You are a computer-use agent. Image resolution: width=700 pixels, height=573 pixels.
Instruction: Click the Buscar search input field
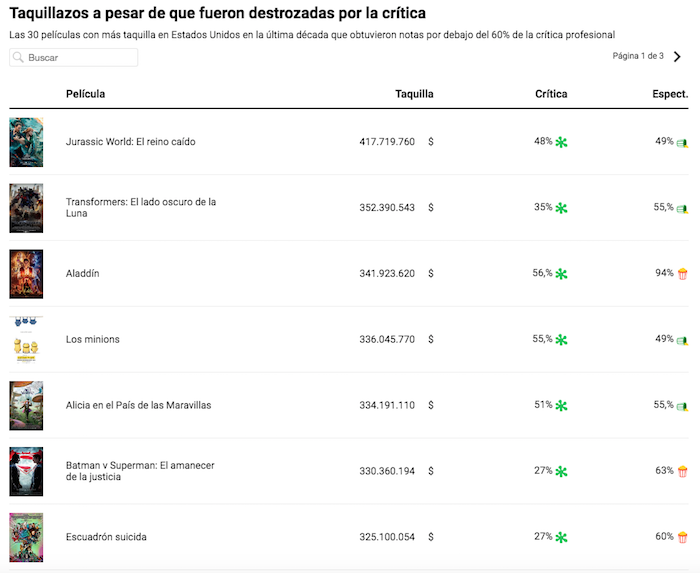(80, 58)
